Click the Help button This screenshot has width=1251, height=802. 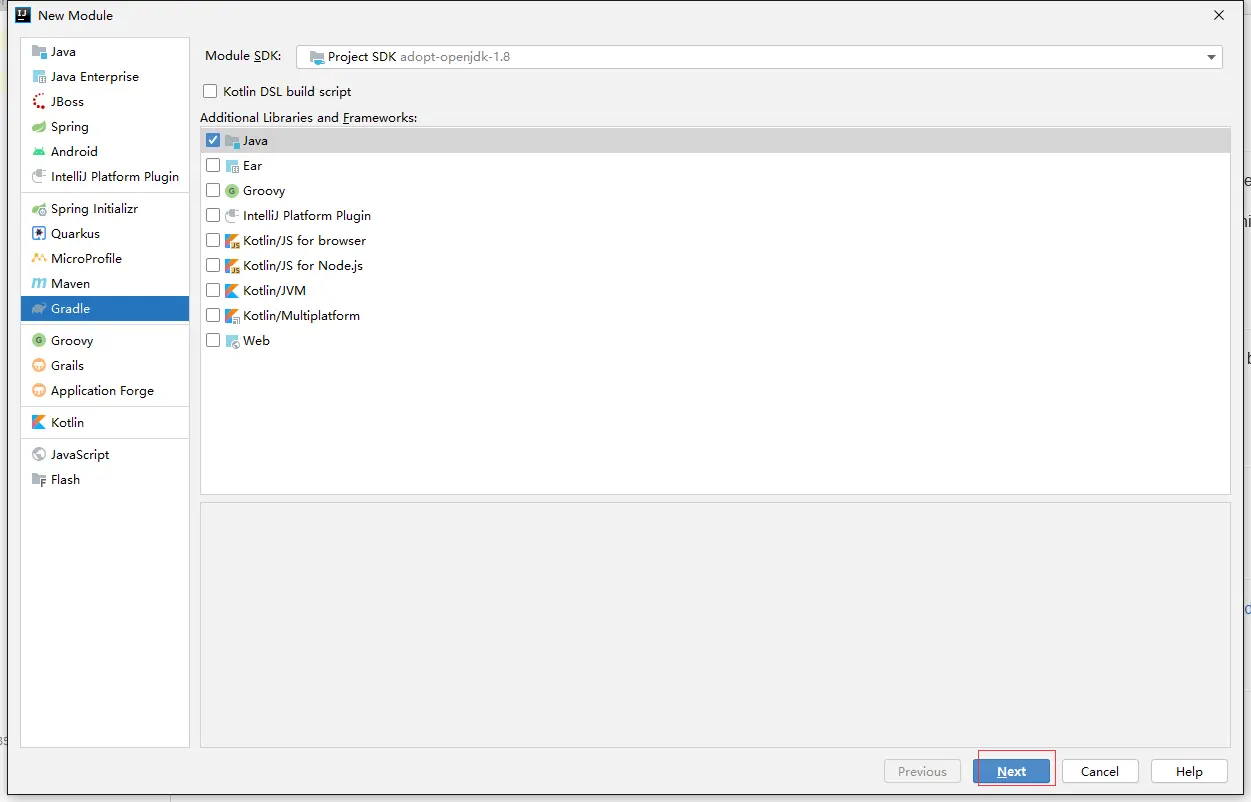point(1190,771)
